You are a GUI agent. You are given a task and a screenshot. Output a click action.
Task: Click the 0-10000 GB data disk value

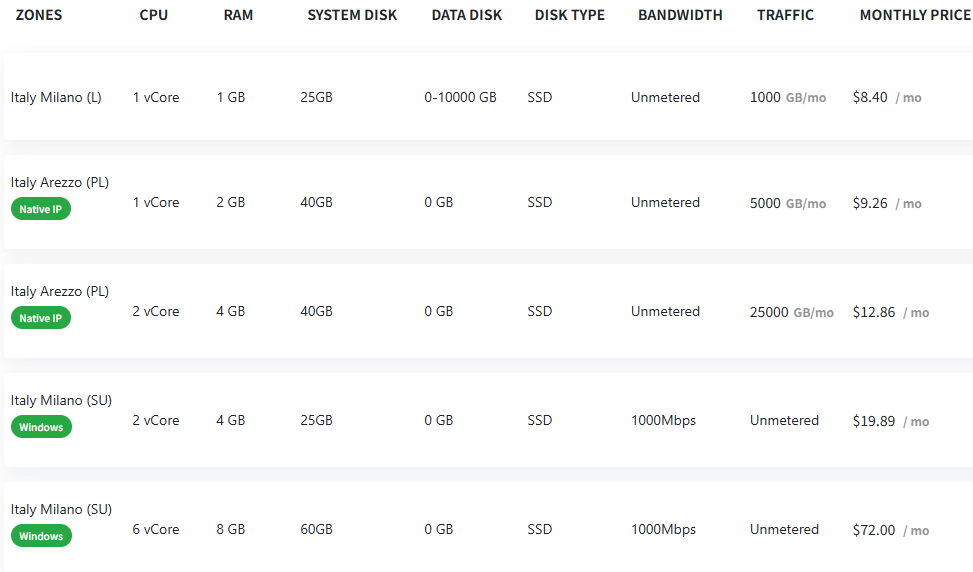(x=460, y=97)
